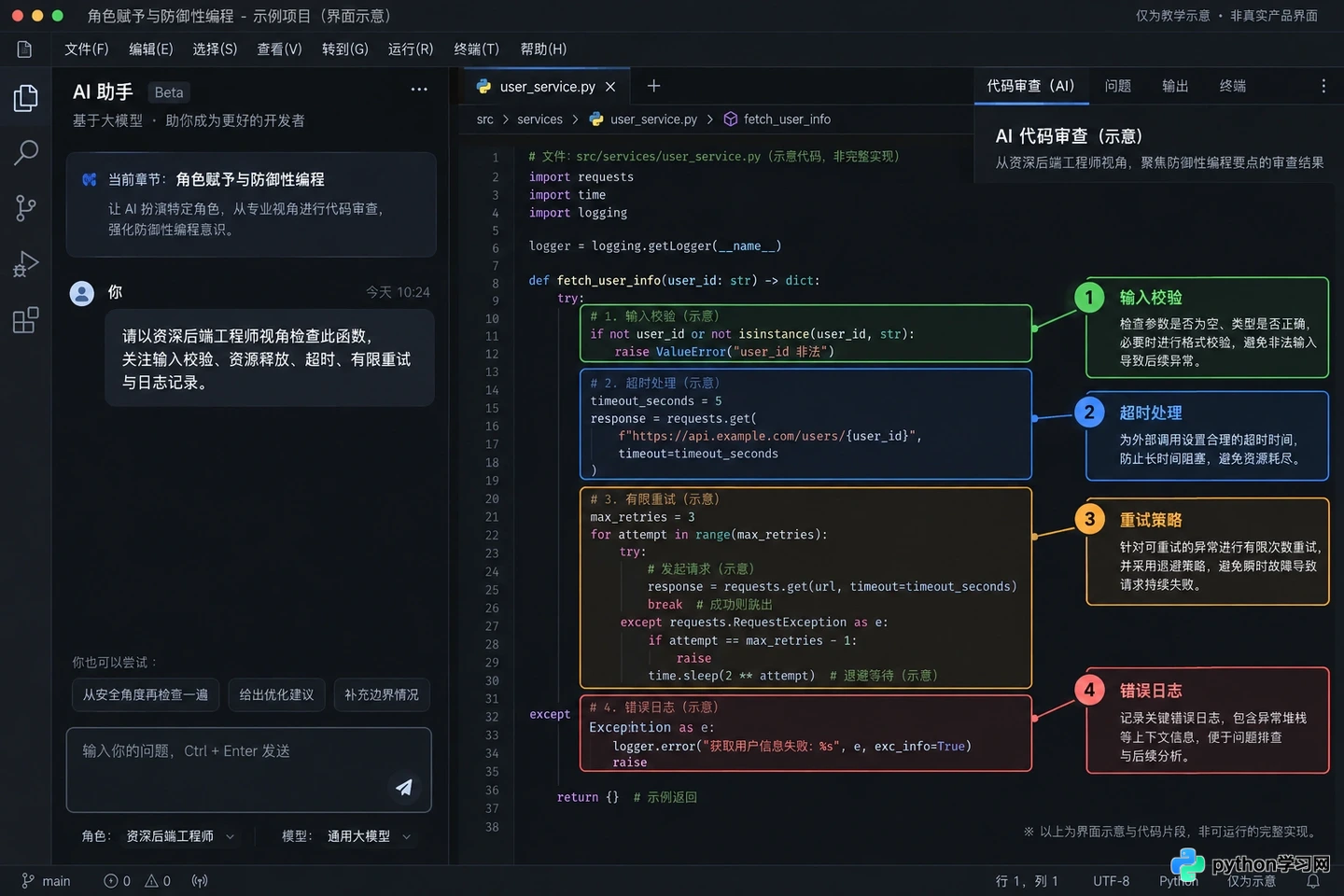
Task: Switch to the 输出 panel tab
Action: click(x=1175, y=86)
